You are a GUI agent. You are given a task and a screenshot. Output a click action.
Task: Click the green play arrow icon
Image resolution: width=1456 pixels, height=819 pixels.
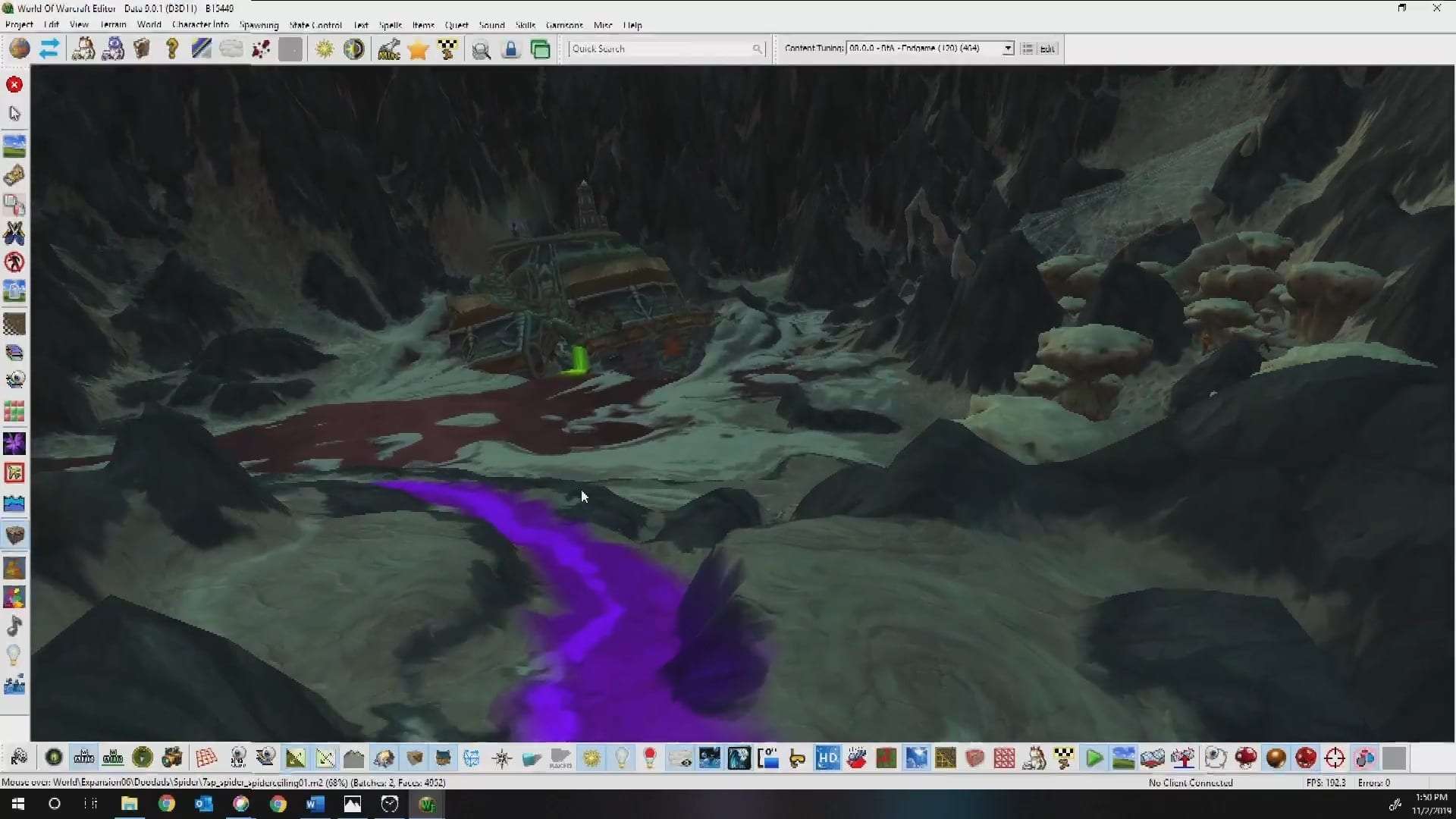coord(1094,758)
